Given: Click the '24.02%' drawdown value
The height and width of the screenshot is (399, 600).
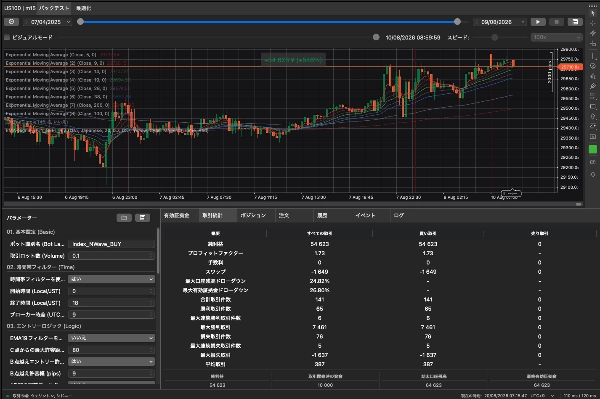Looking at the screenshot, I should (320, 281).
